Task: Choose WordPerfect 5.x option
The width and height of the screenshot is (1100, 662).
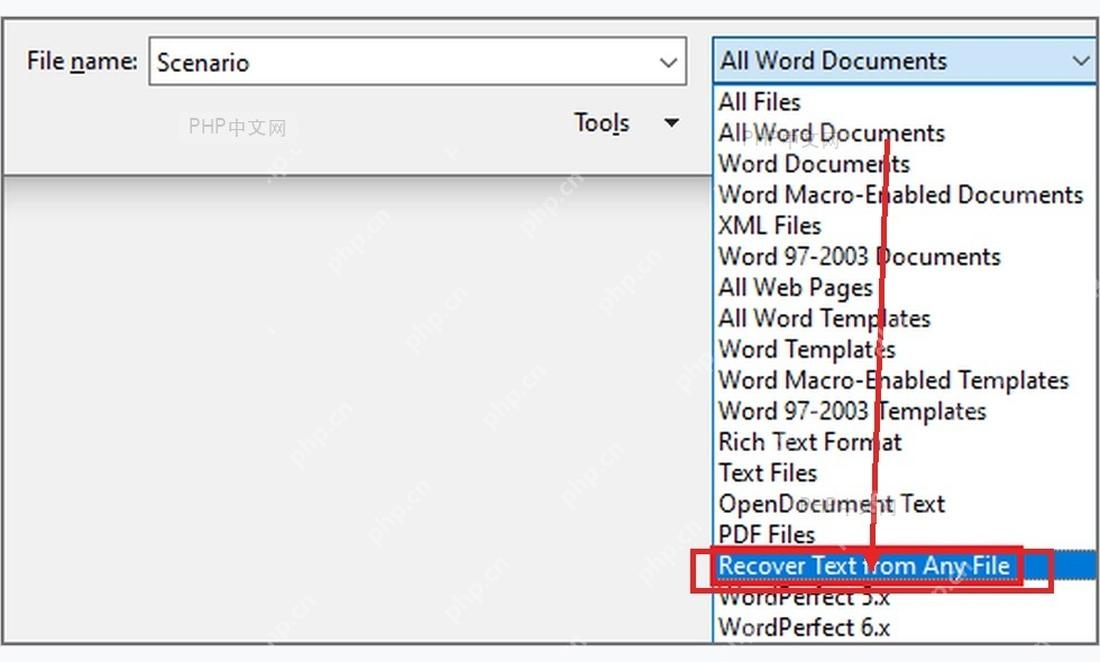Action: coord(905,596)
